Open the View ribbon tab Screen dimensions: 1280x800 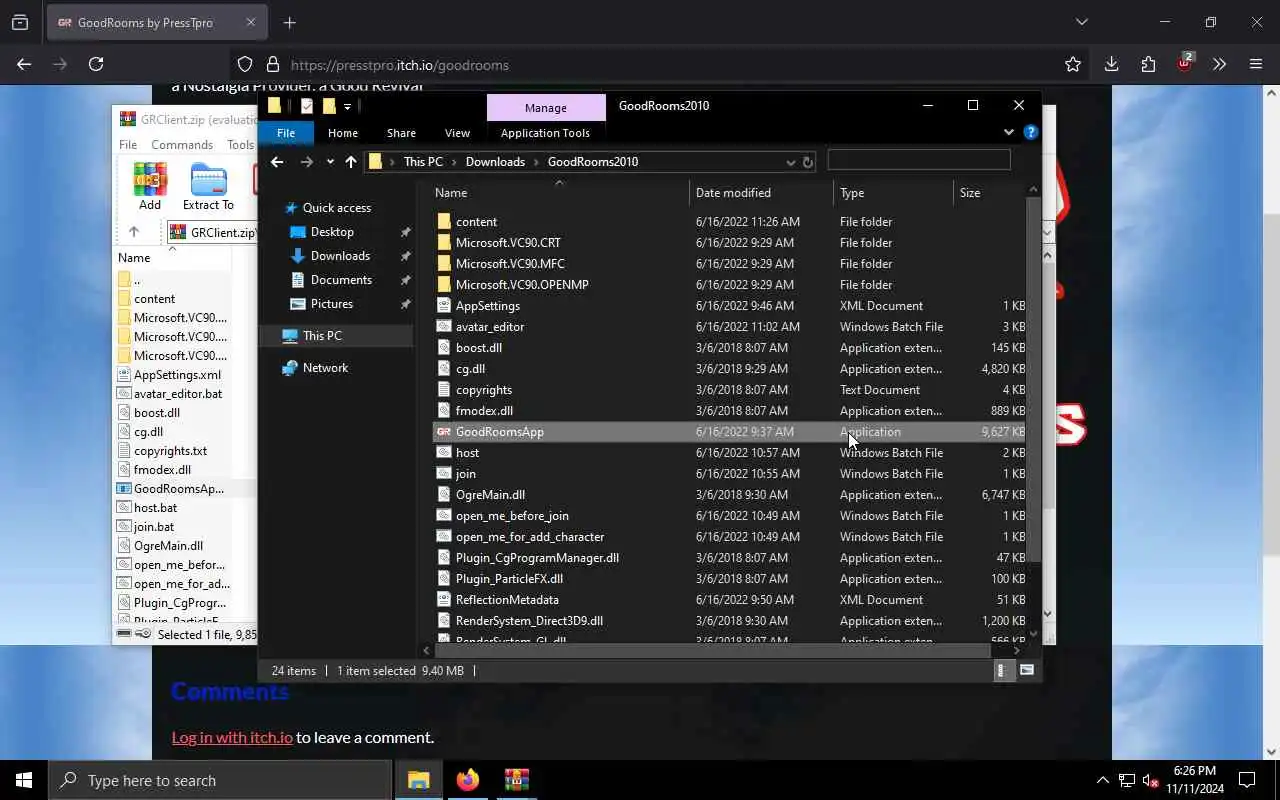(457, 133)
